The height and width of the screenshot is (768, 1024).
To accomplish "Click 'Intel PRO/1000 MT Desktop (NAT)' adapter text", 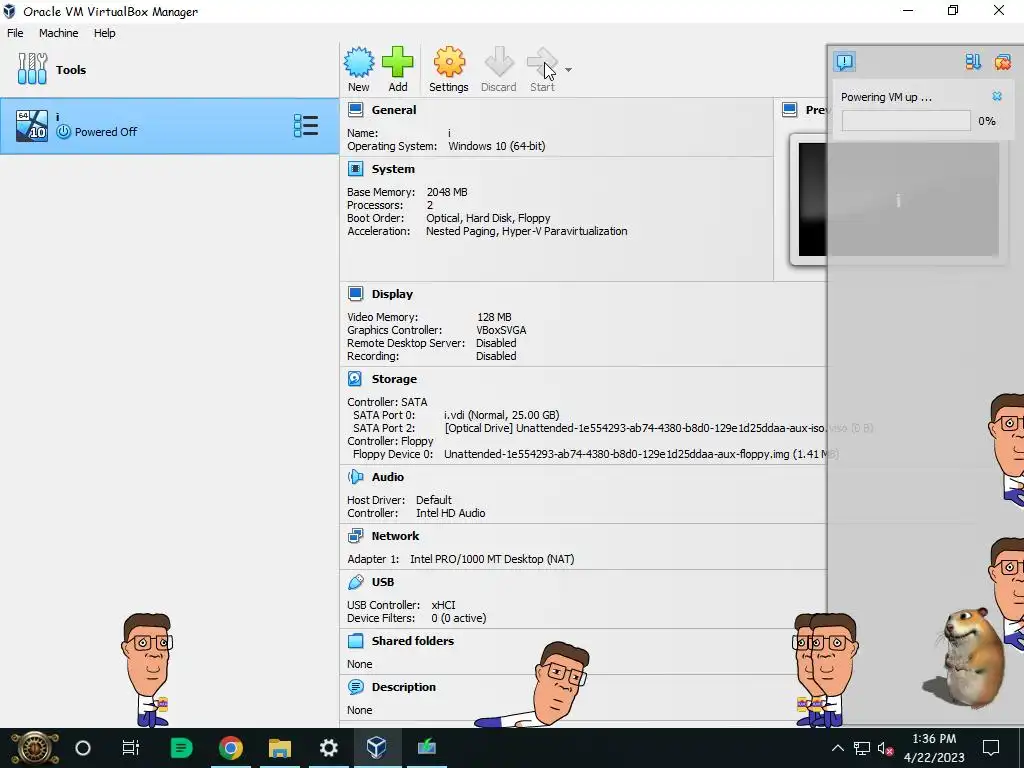I will pos(492,559).
